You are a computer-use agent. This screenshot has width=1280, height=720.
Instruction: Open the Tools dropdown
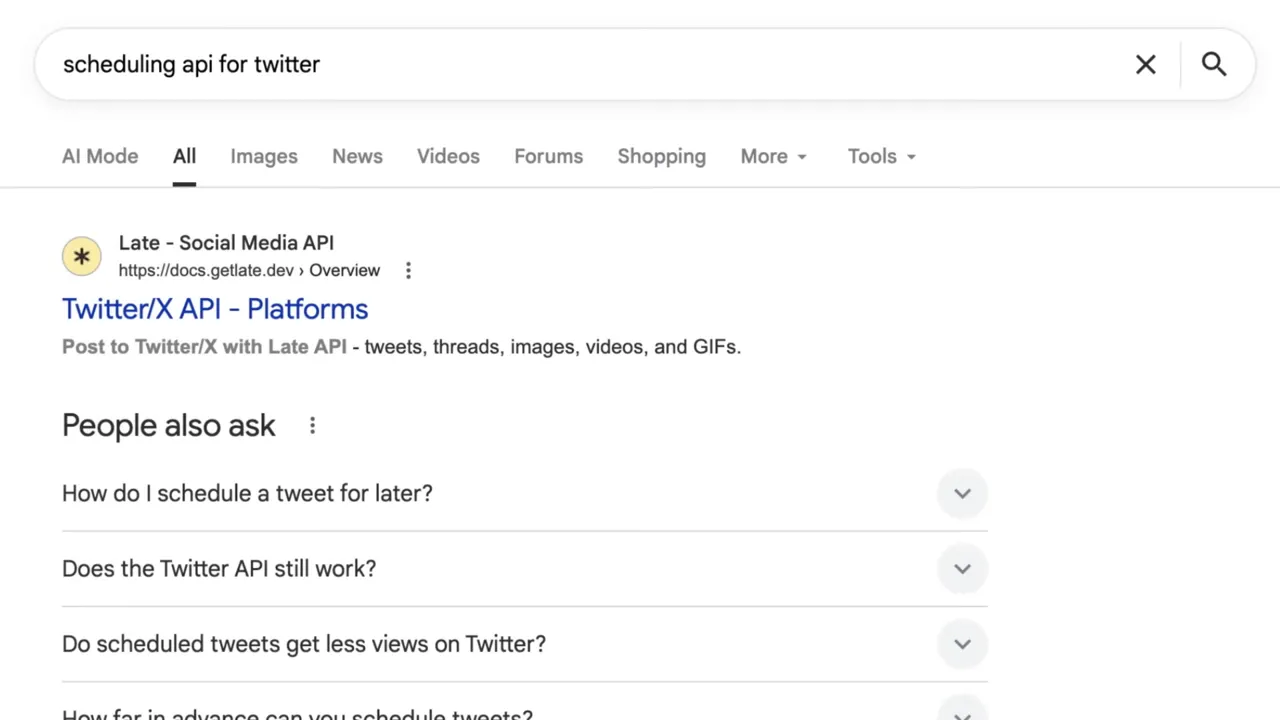coord(881,156)
